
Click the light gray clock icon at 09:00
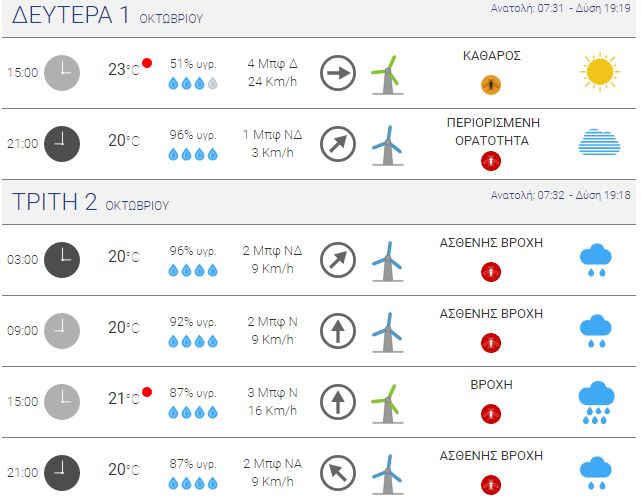pos(62,331)
